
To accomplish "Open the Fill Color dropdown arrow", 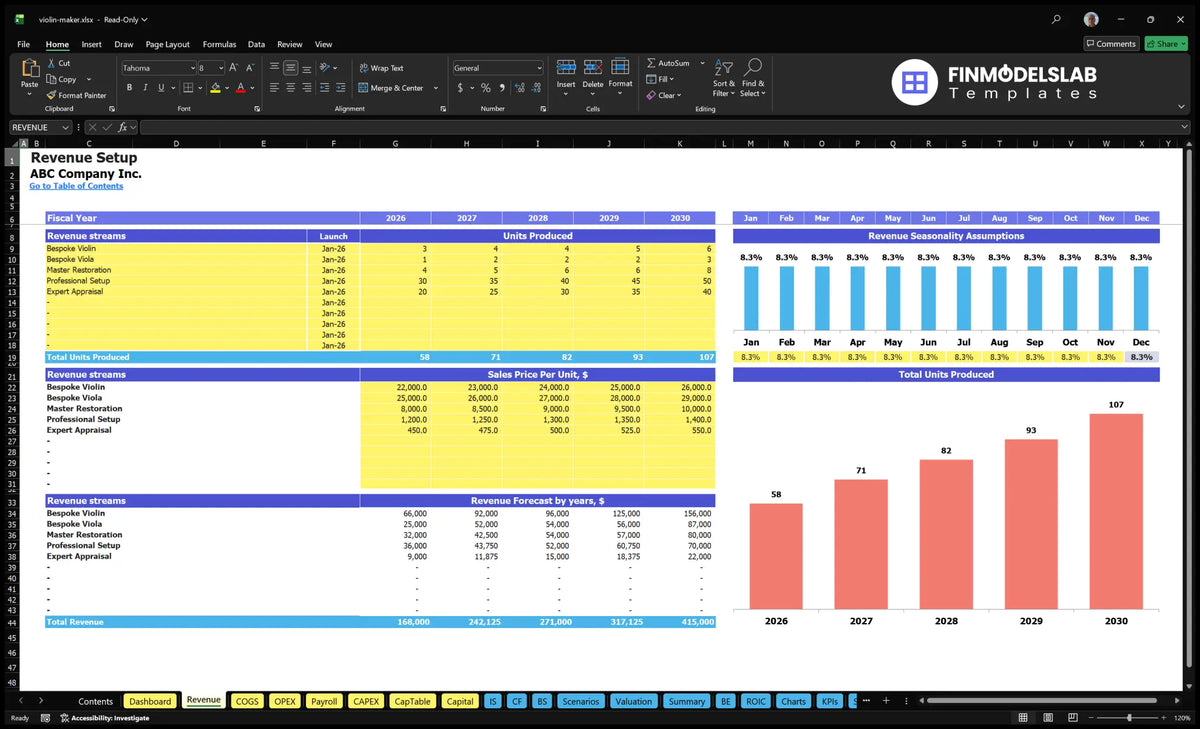I will tap(227, 88).
